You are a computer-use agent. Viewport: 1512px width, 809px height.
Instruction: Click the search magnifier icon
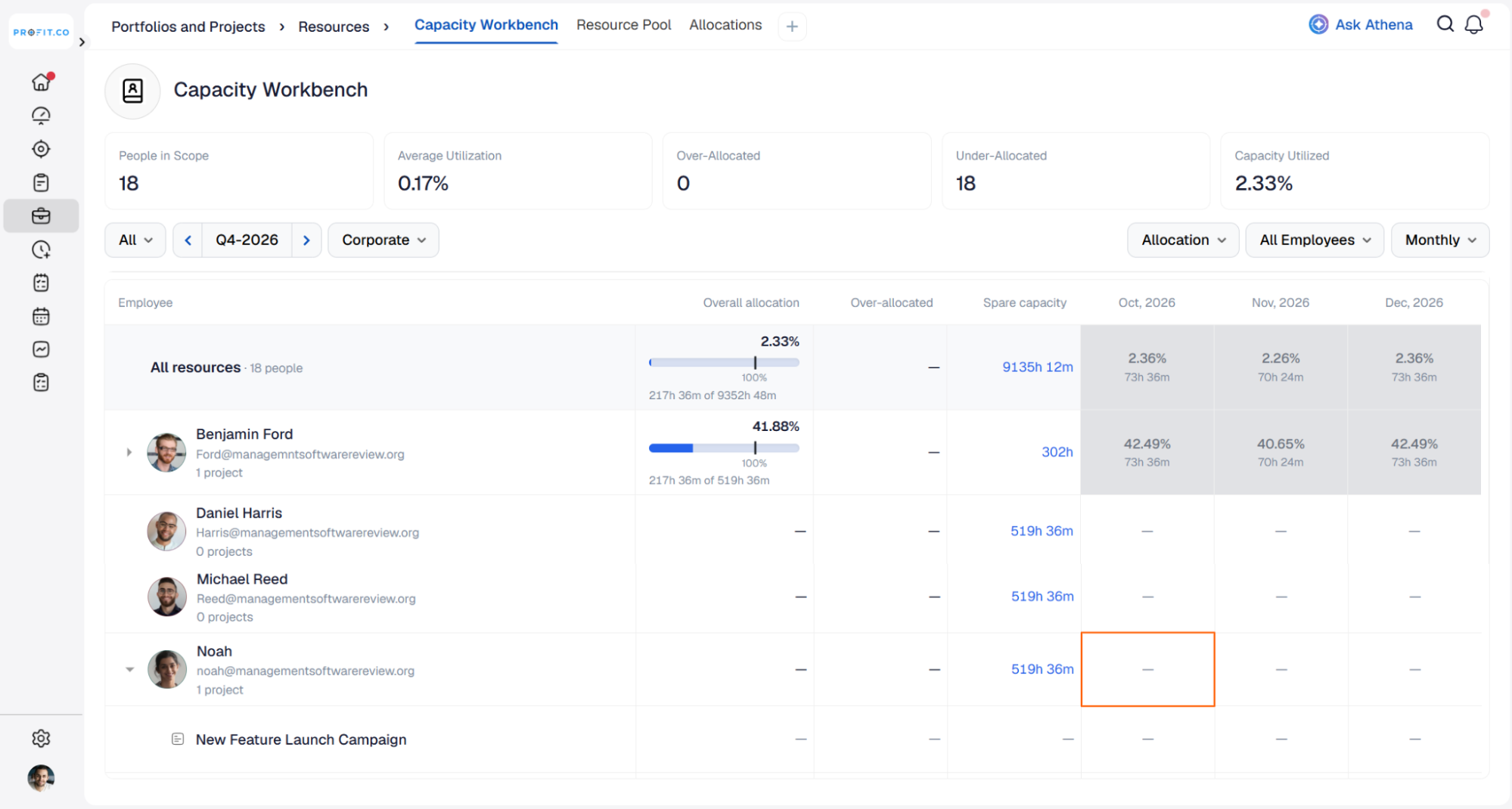(1445, 24)
